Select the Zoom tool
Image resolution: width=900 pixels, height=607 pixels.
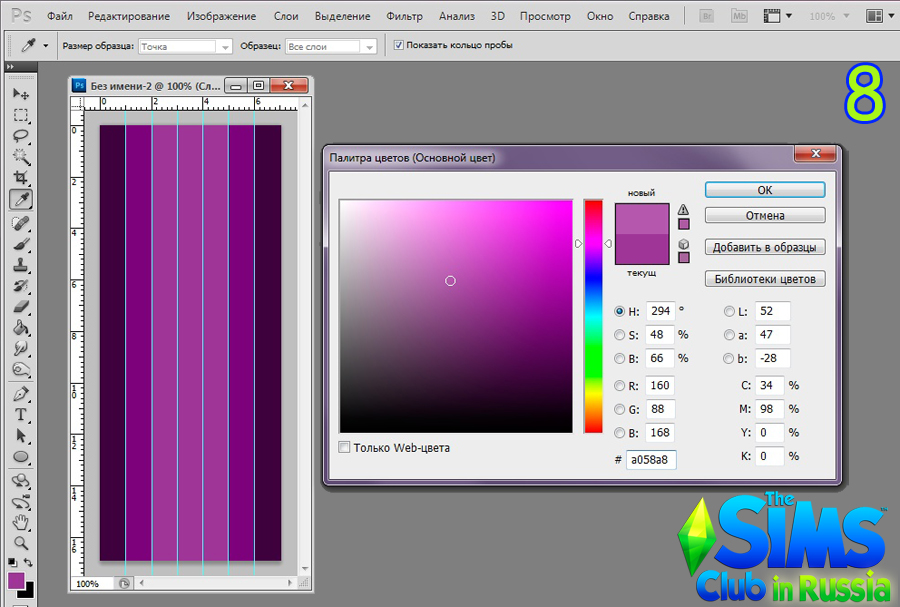[21, 543]
